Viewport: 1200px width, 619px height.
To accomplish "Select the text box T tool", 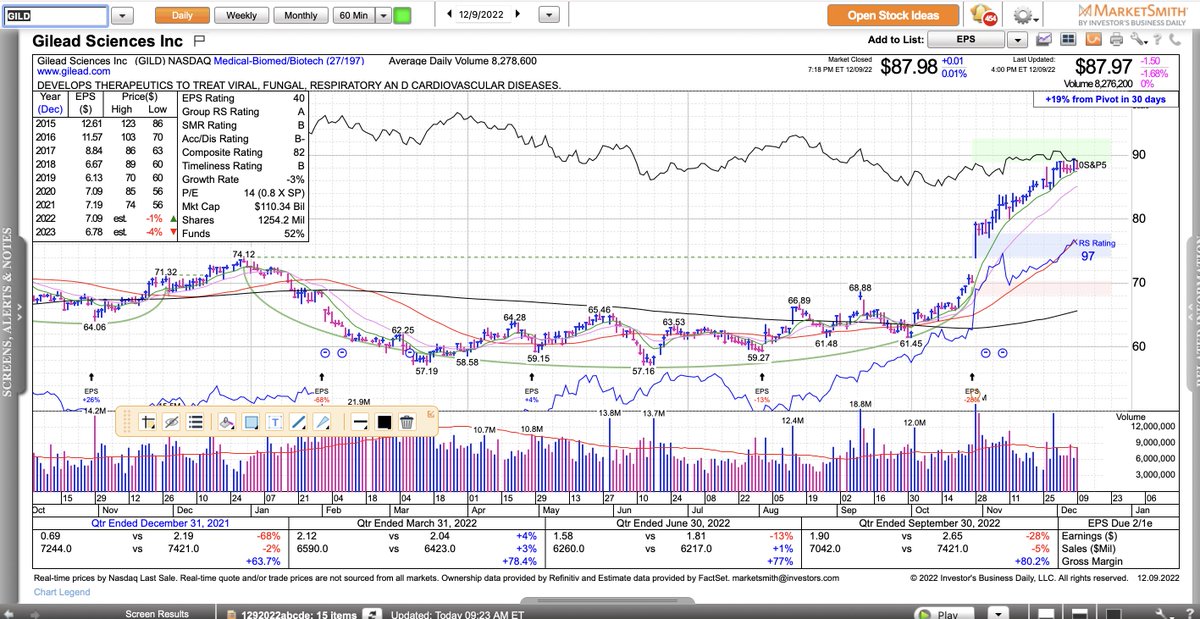I will coord(274,422).
